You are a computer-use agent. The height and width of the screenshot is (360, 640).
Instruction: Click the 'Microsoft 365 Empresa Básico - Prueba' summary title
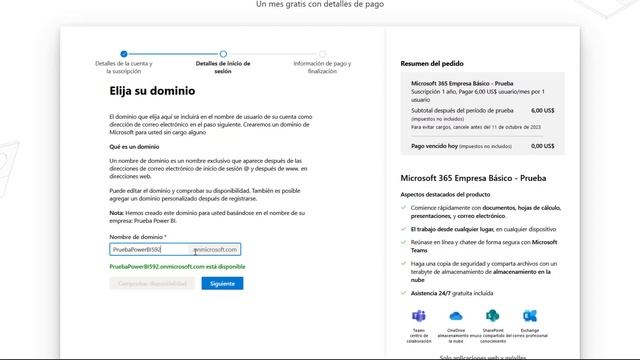(x=462, y=83)
